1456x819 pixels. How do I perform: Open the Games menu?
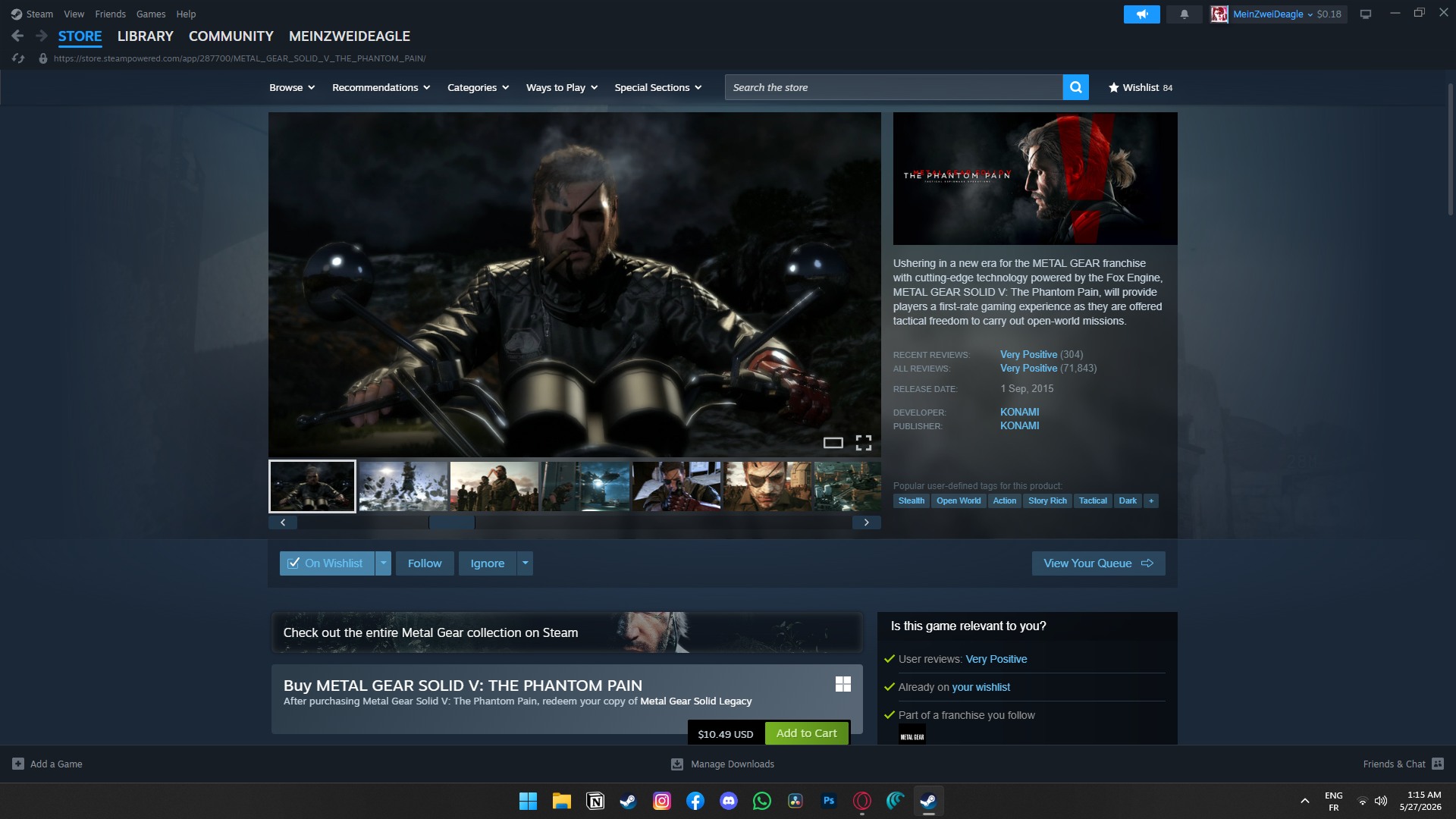point(151,14)
